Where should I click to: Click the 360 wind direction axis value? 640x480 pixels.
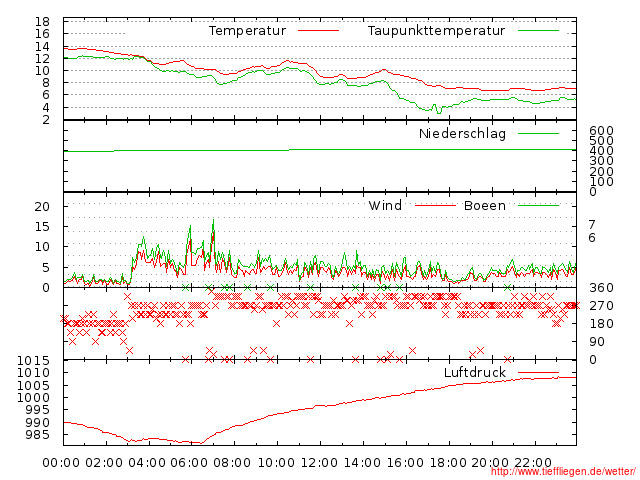tap(601, 288)
